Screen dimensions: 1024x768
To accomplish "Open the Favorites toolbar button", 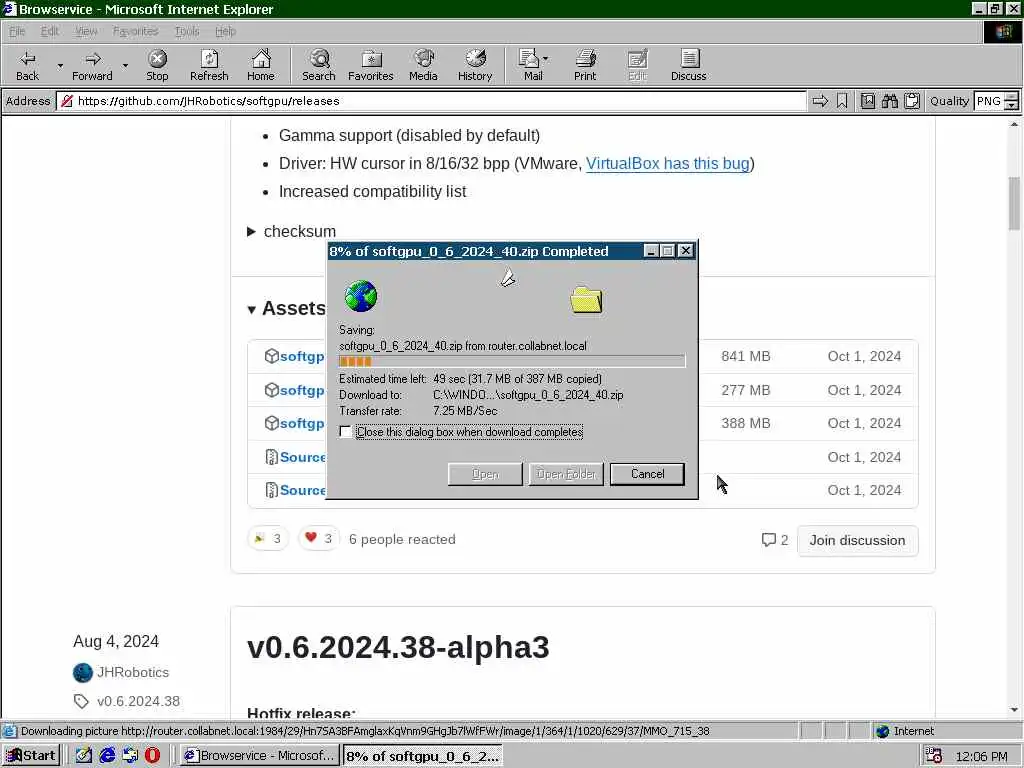I will tap(371, 65).
